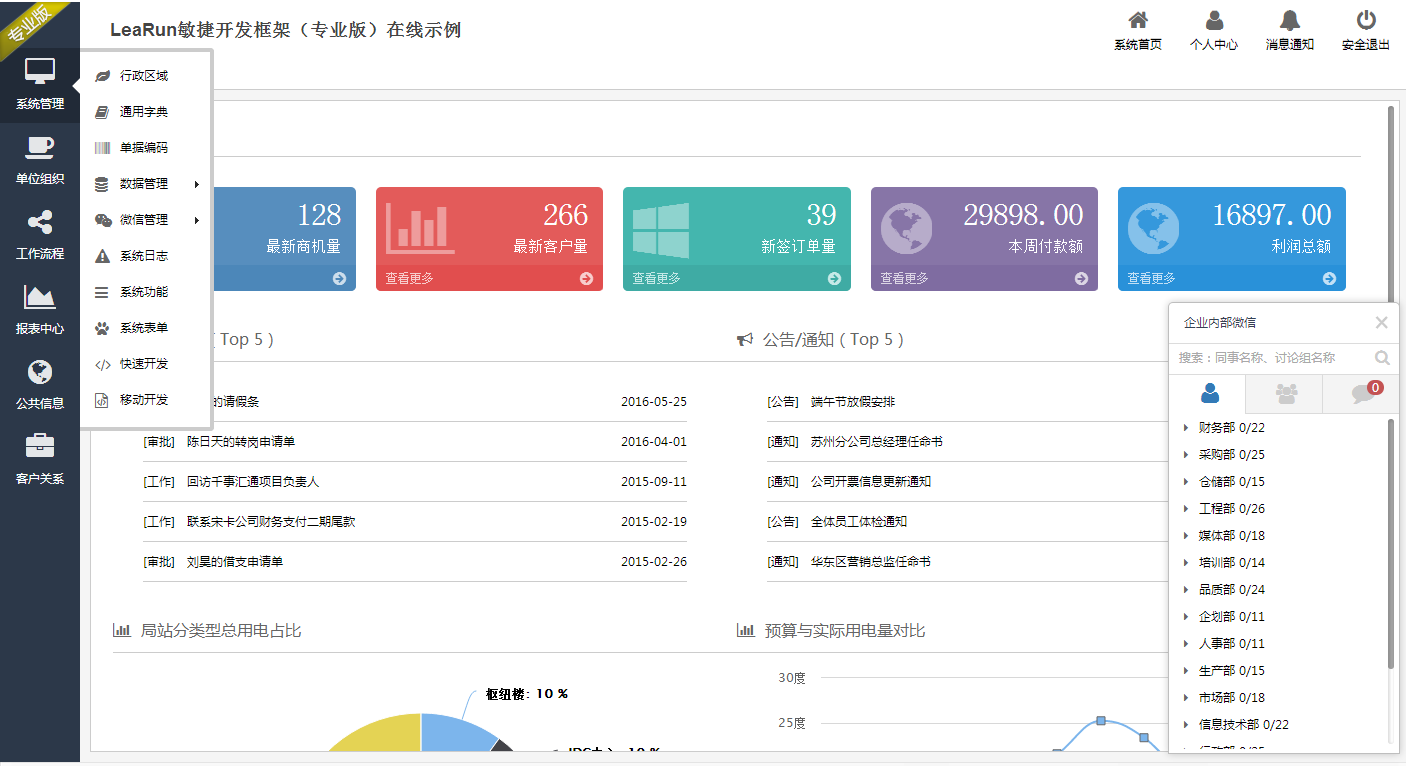Close the 企业内部微信 panel
The image size is (1406, 766).
pyautogui.click(x=1381, y=322)
